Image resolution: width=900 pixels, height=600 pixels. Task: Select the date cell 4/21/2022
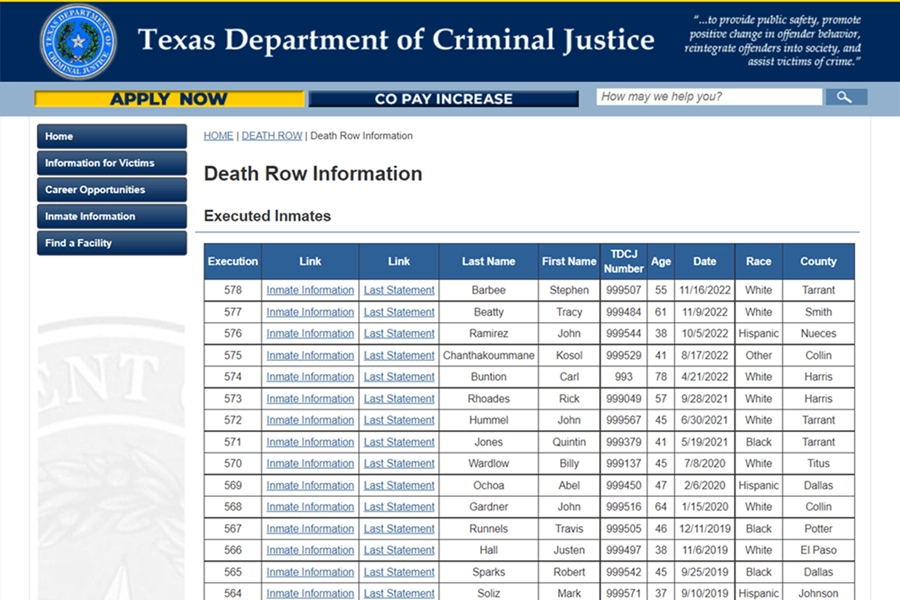705,377
